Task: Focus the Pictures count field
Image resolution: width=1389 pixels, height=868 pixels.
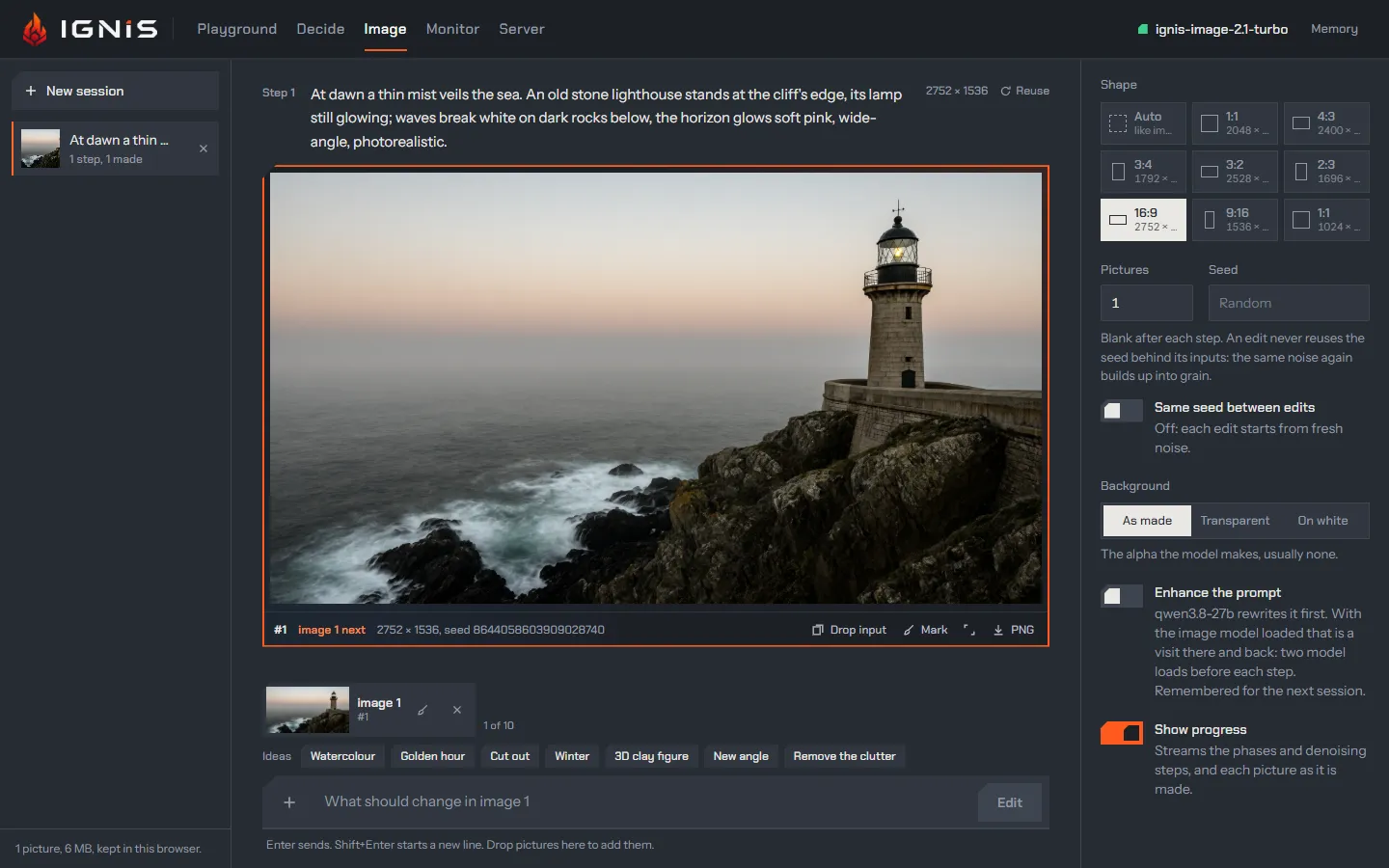Action: (1147, 303)
